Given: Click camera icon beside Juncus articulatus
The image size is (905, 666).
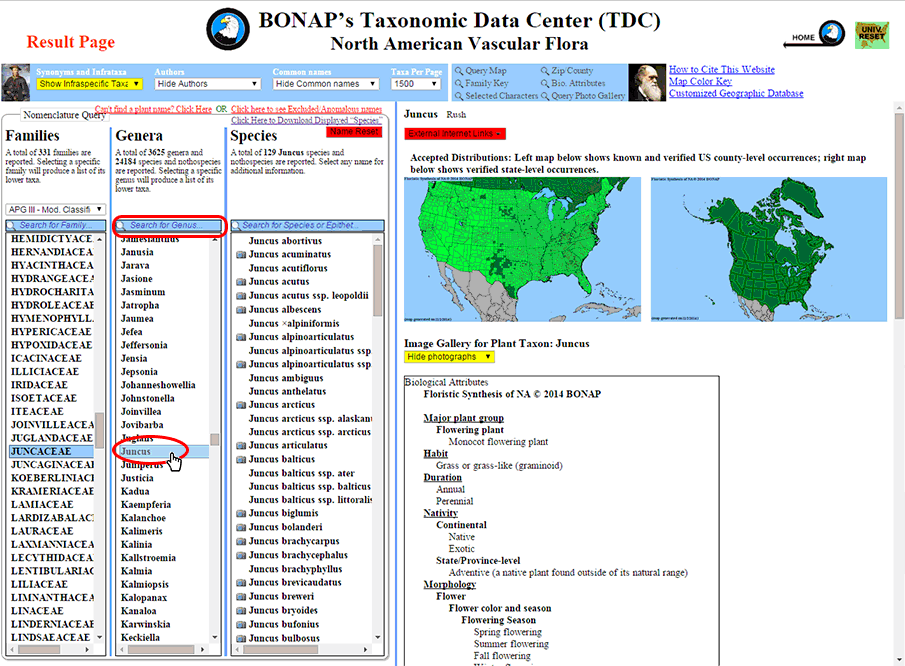Looking at the screenshot, I should [241, 446].
